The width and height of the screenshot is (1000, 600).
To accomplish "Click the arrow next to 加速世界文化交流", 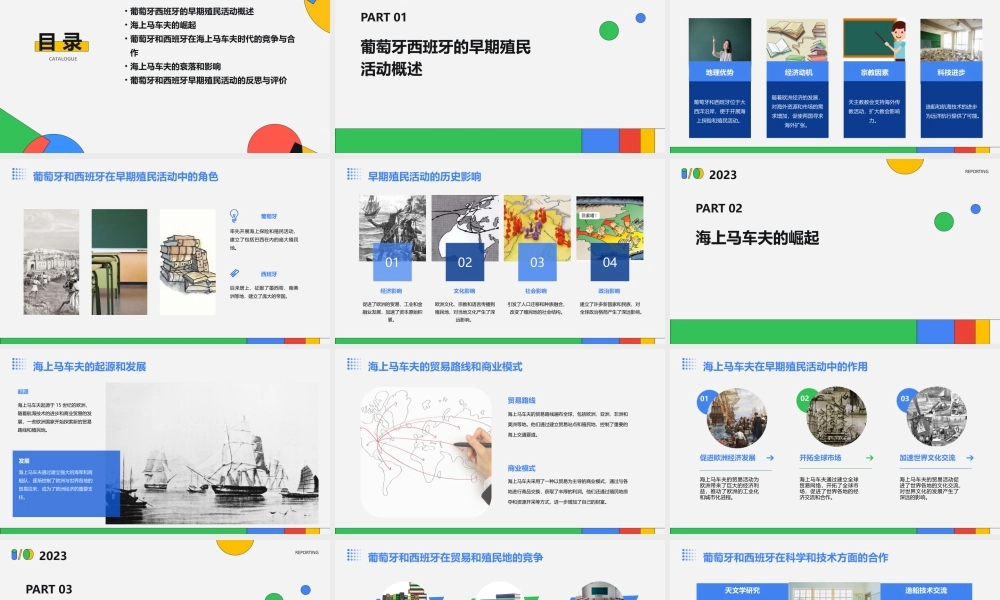I will click(x=969, y=458).
